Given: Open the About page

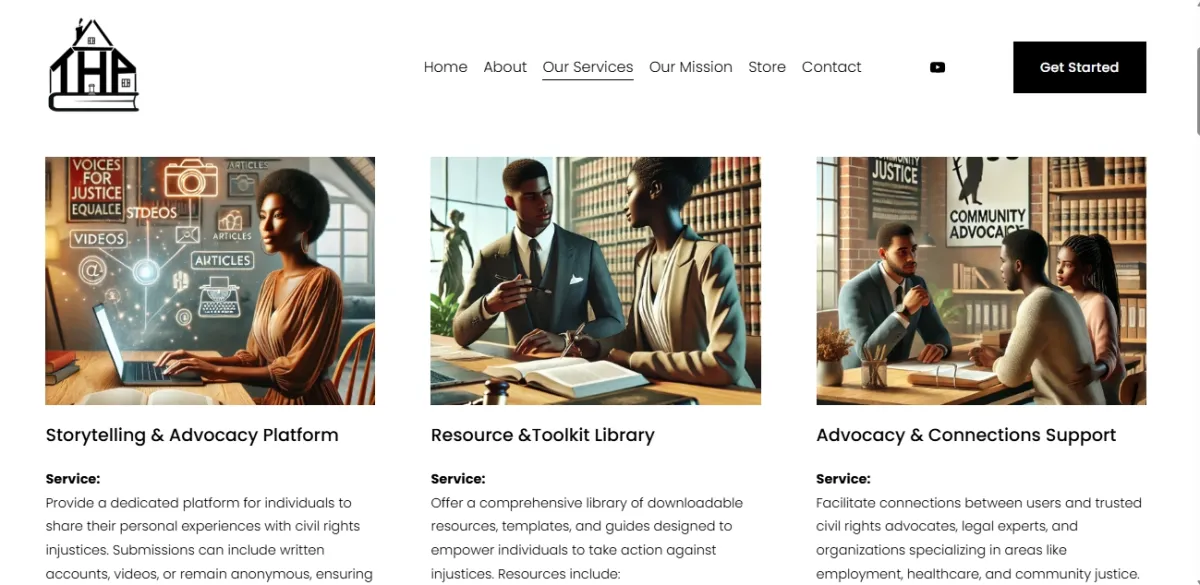Looking at the screenshot, I should (505, 67).
